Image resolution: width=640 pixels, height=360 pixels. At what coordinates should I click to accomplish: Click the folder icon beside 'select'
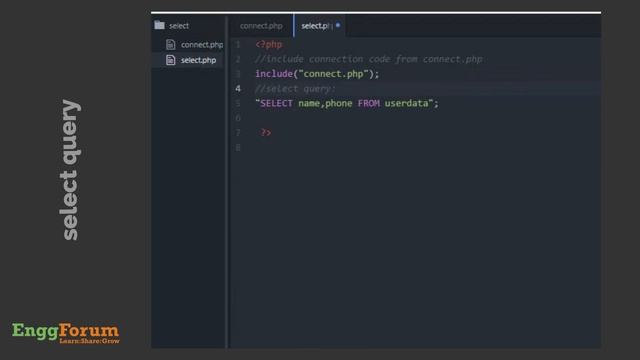click(x=160, y=25)
